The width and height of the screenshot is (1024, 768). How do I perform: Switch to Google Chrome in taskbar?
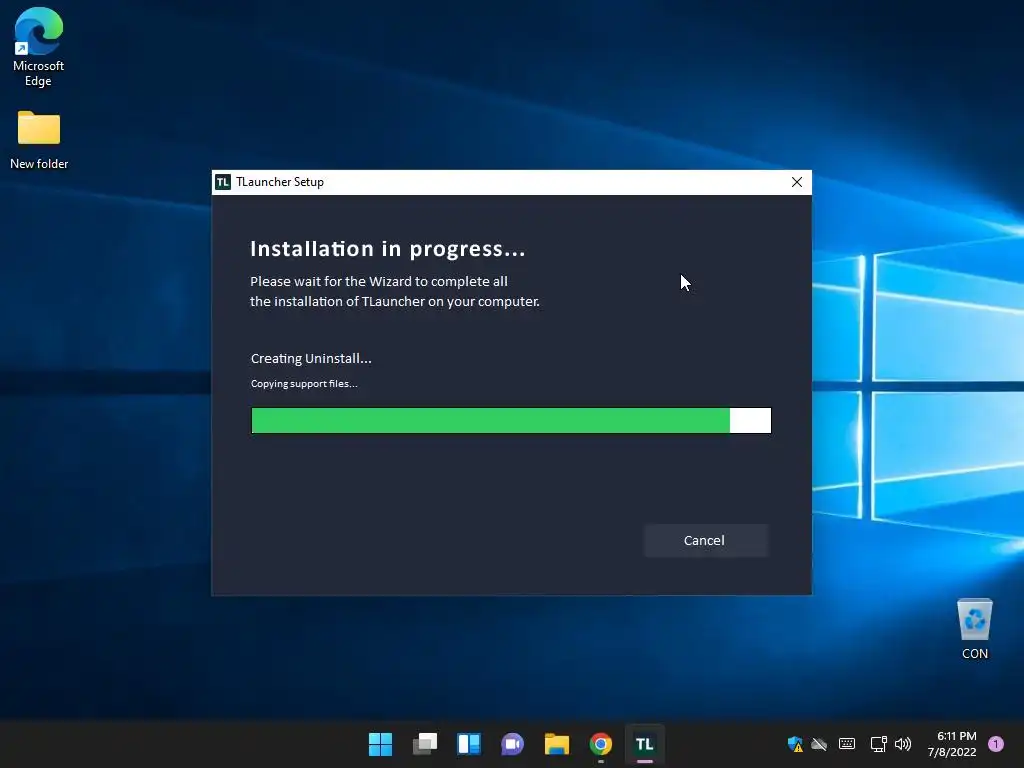coord(601,744)
